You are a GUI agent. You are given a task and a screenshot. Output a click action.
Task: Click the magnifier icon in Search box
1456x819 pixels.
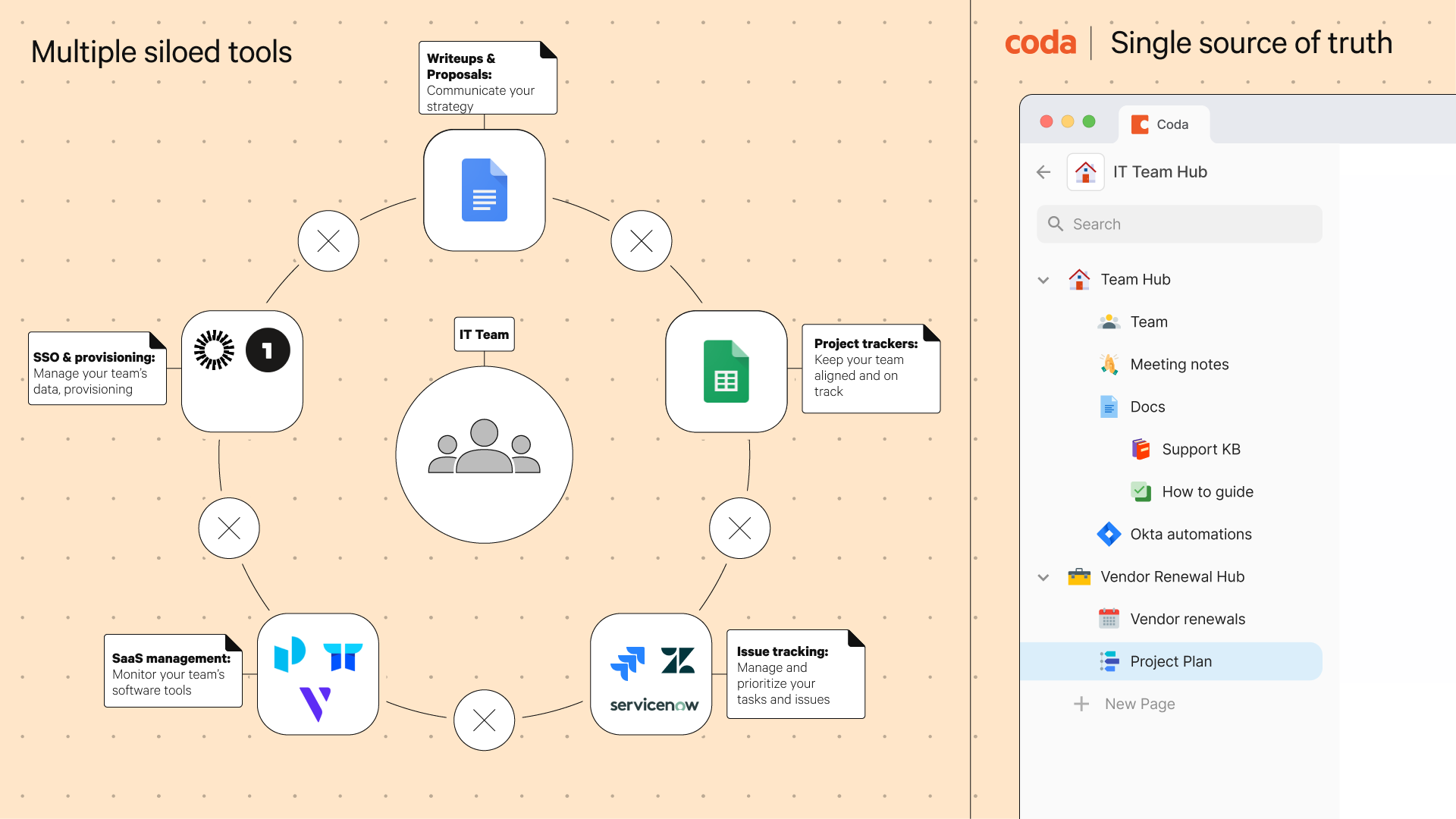1056,224
